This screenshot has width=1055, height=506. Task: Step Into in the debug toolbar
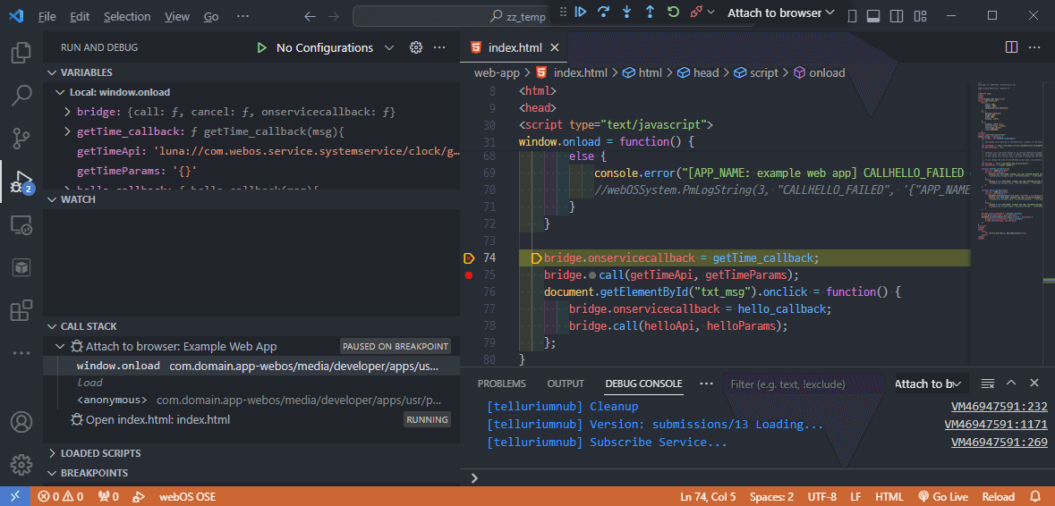[626, 12]
